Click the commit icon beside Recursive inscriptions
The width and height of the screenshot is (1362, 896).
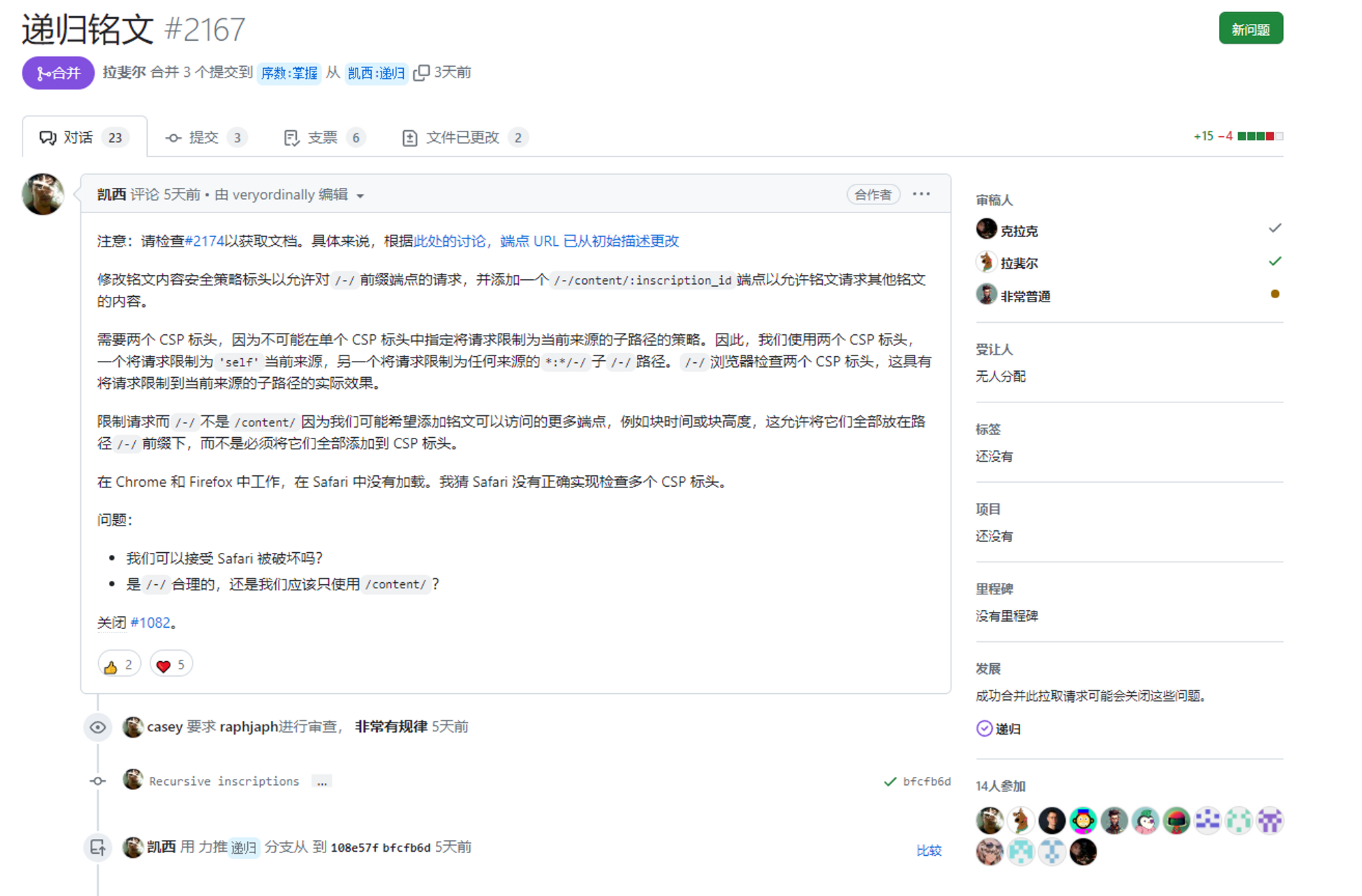97,780
